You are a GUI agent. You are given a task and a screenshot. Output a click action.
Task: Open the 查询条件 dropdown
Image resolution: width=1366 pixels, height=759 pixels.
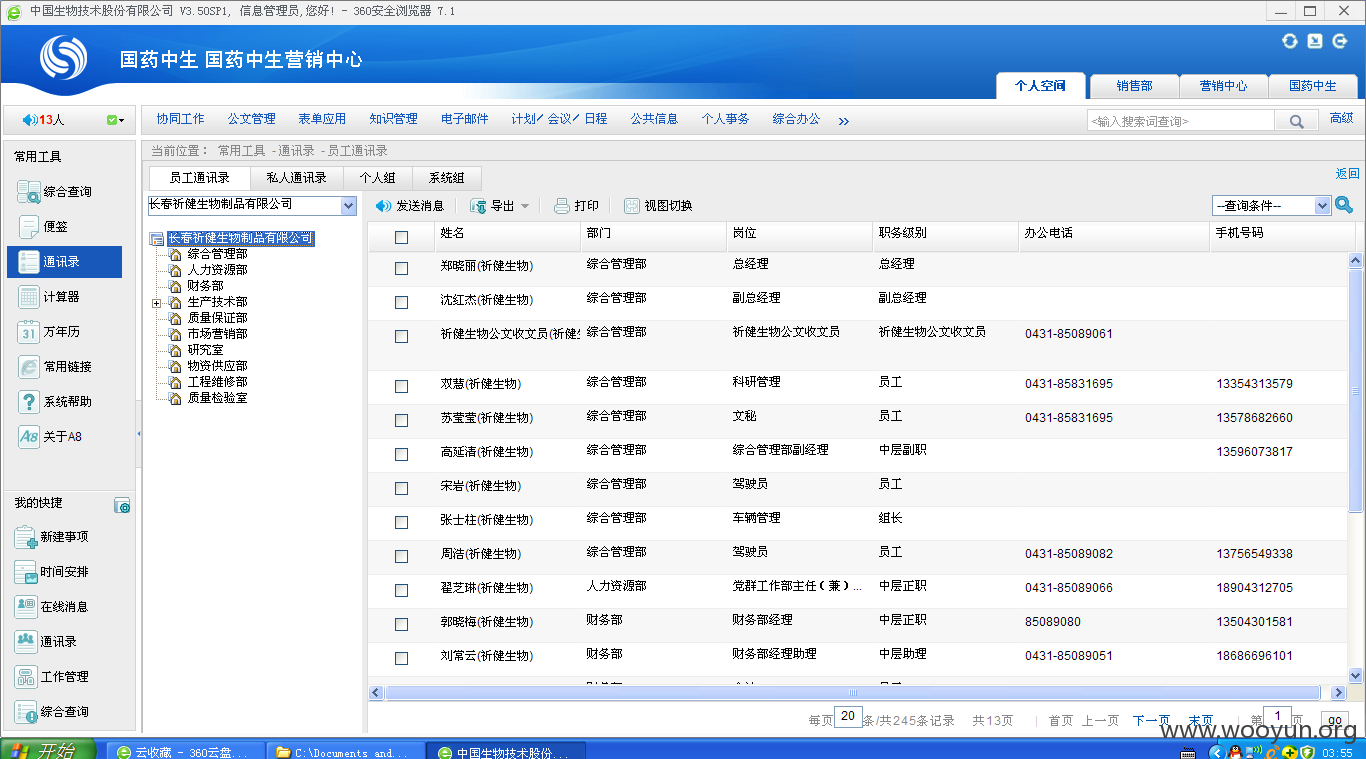(x=1272, y=205)
